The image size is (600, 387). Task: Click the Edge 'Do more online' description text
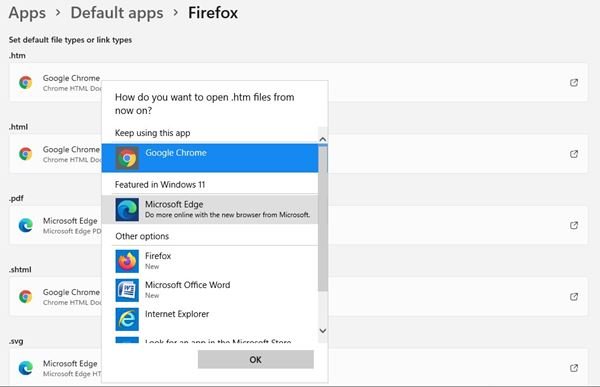pyautogui.click(x=227, y=215)
